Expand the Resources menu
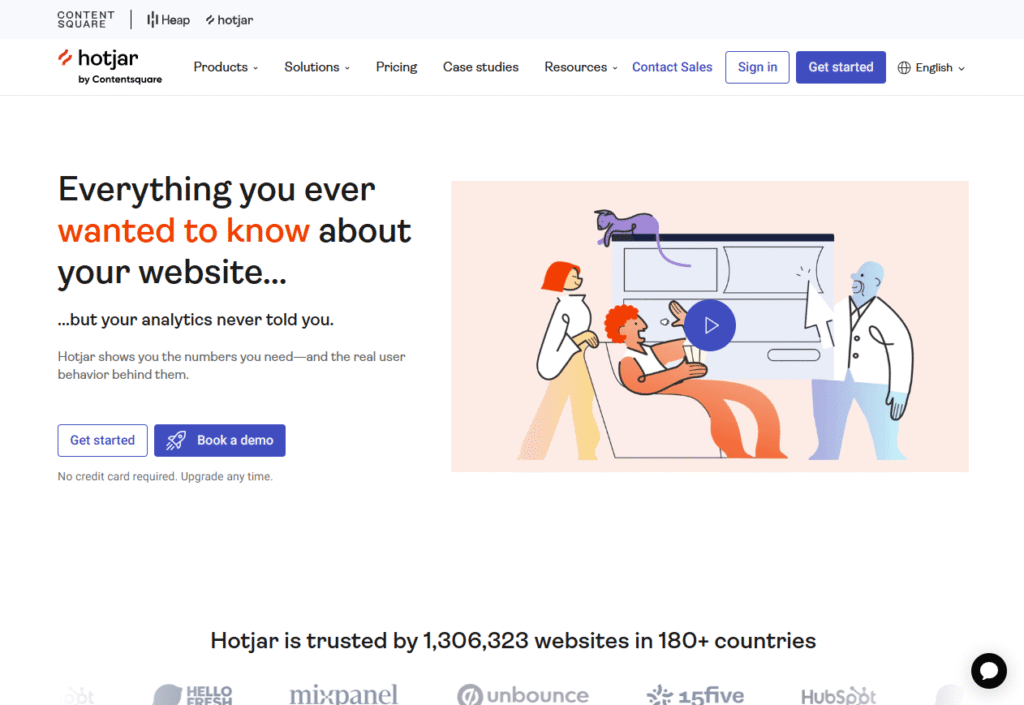 coord(581,67)
